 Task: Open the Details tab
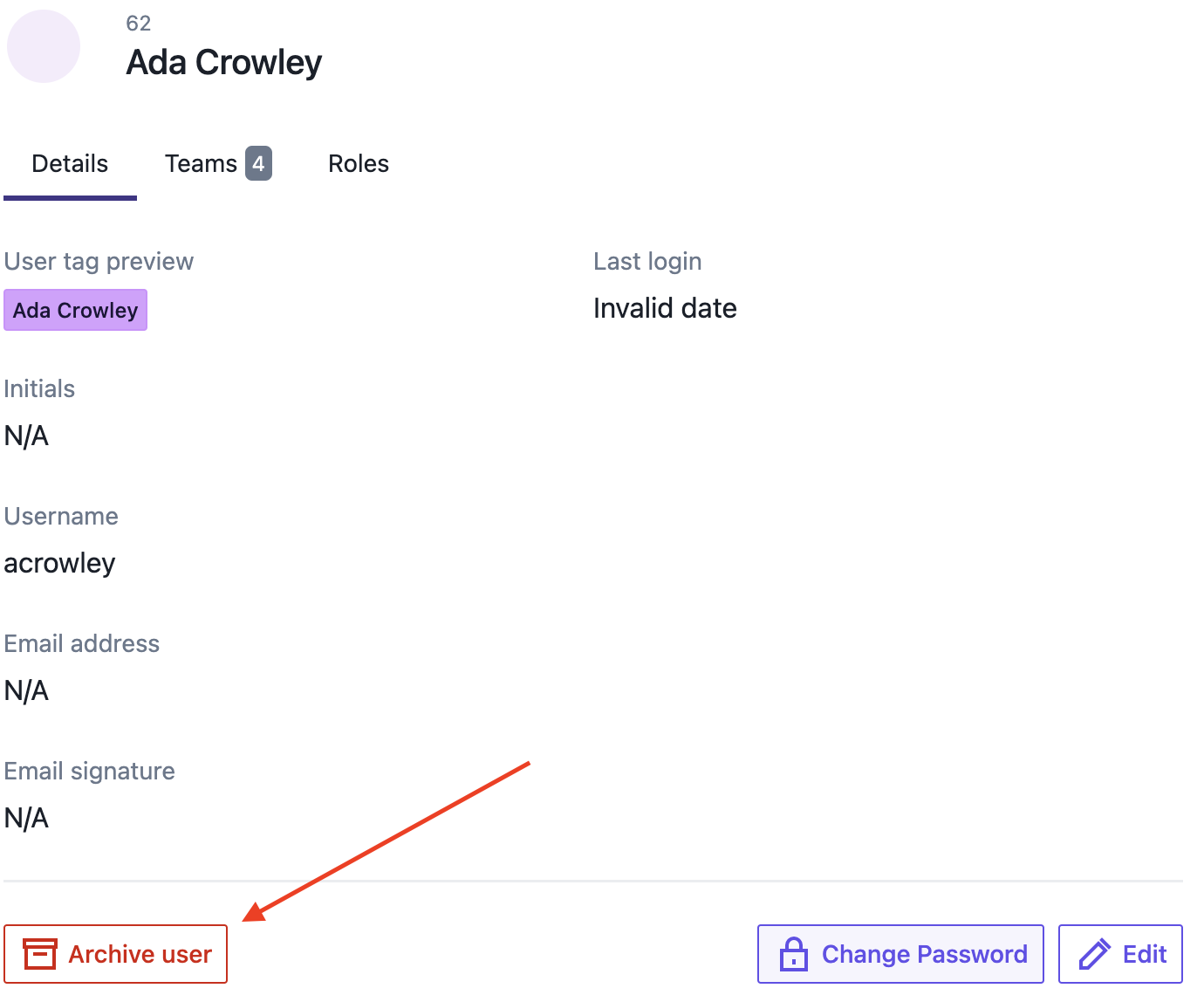tap(70, 164)
